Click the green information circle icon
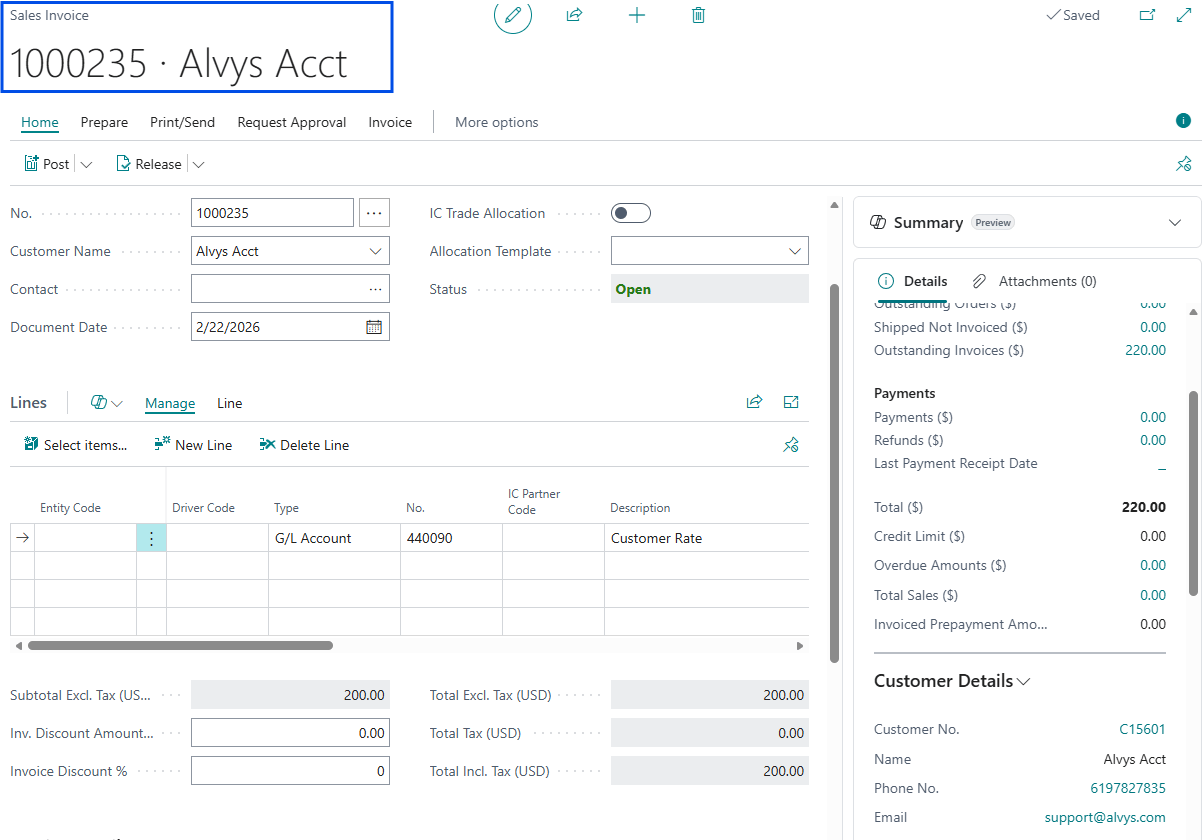Viewport: 1202px width, 840px height. [x=1183, y=121]
